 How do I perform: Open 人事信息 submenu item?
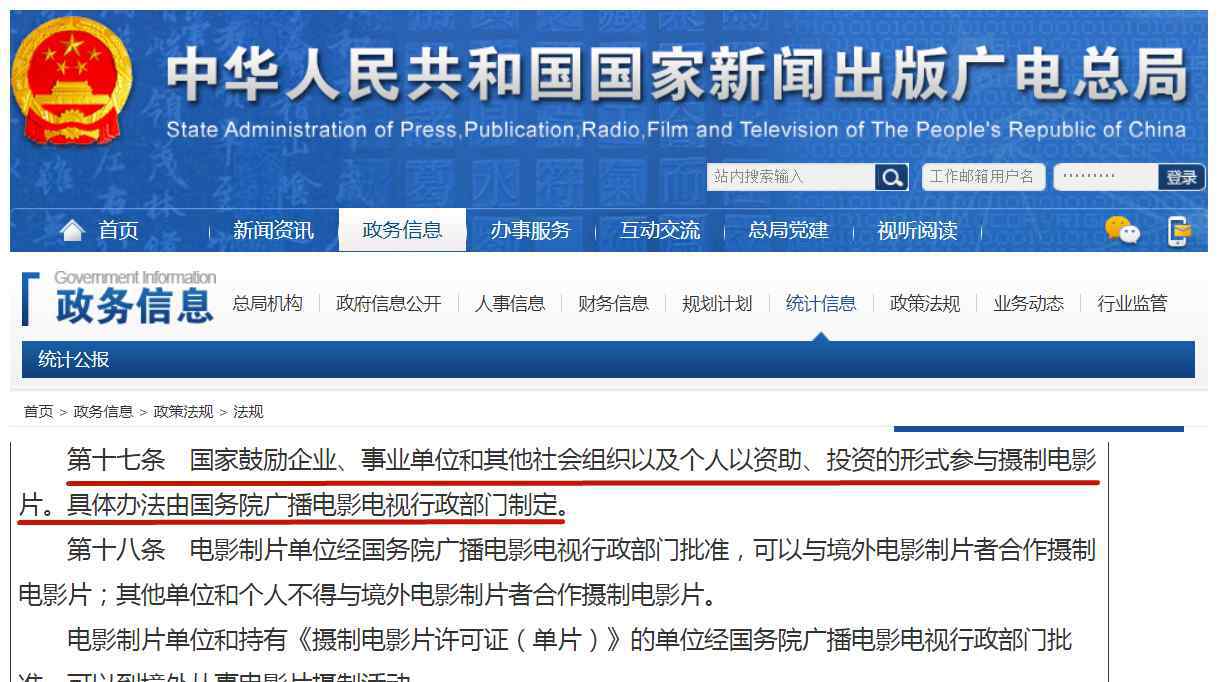click(x=510, y=303)
